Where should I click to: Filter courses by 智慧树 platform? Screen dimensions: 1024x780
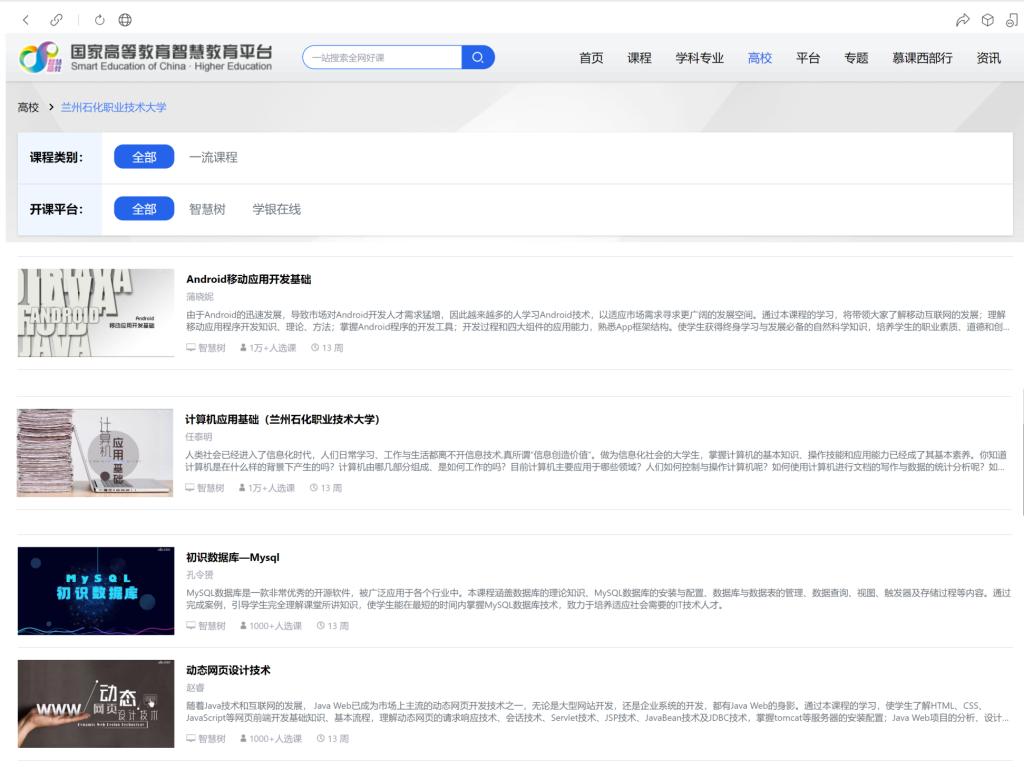click(207, 209)
